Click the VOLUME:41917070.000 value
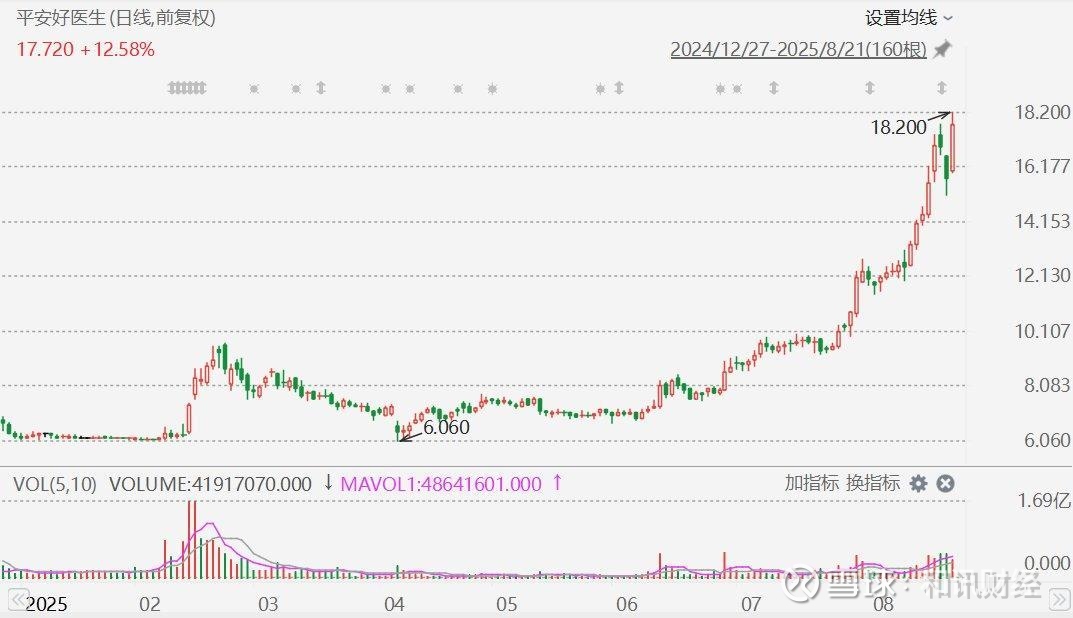The height and width of the screenshot is (618, 1073). (210, 484)
